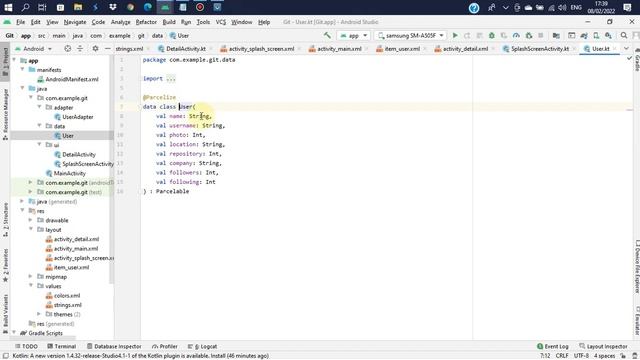Open the Windows Start menu
Image resolution: width=640 pixels, height=360 pixels.
pos(8,7)
